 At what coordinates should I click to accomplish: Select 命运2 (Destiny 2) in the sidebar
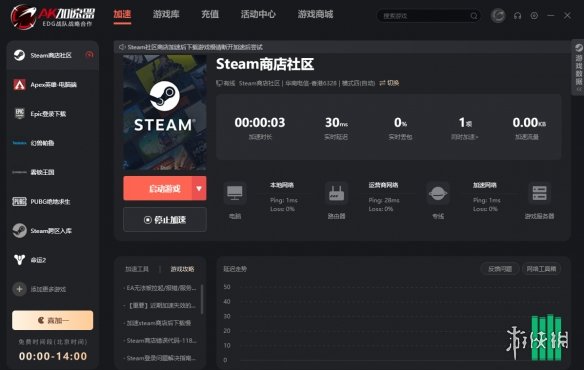coord(53,260)
